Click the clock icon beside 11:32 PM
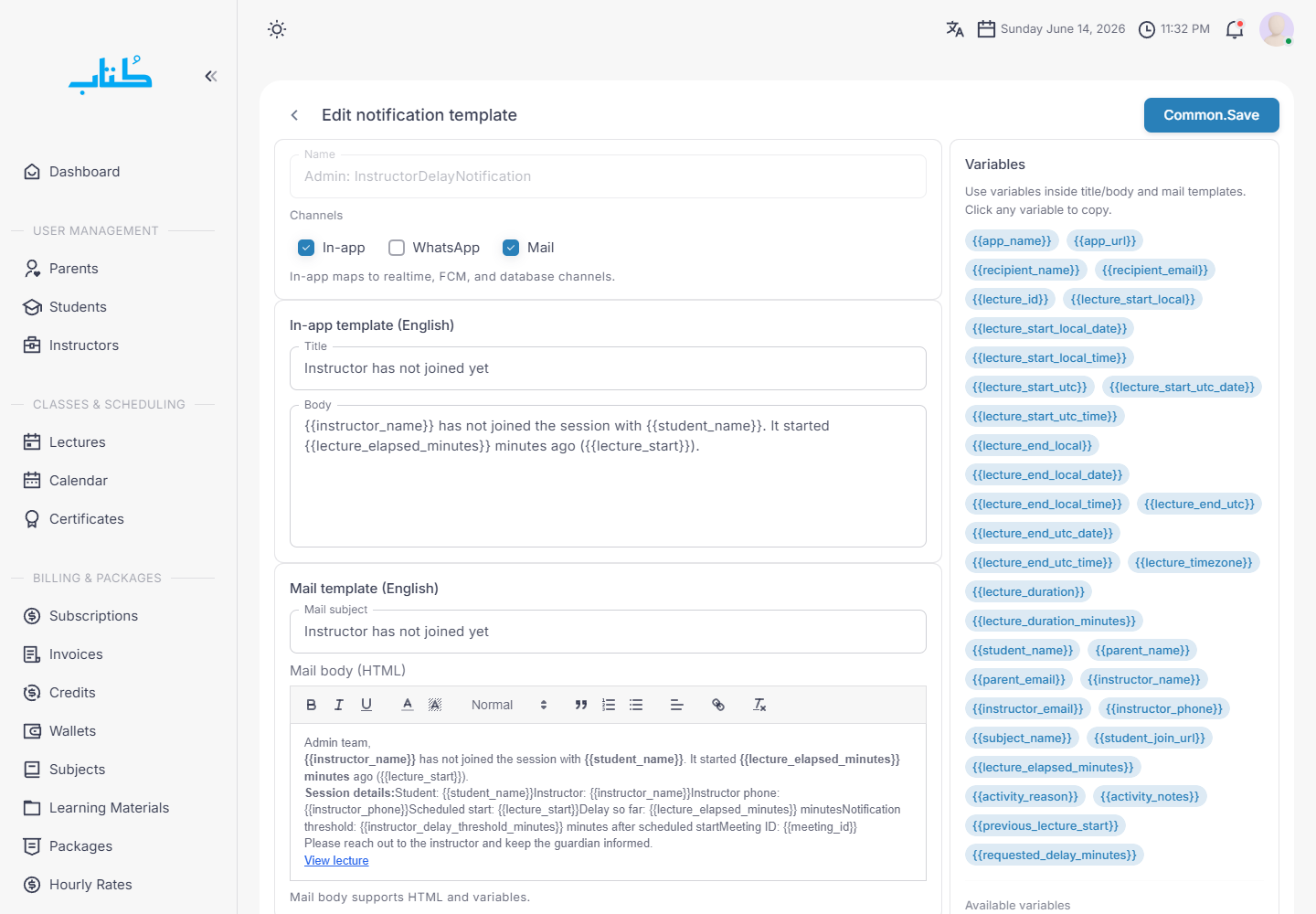Screen dimensions: 1316x914 click(1147, 29)
